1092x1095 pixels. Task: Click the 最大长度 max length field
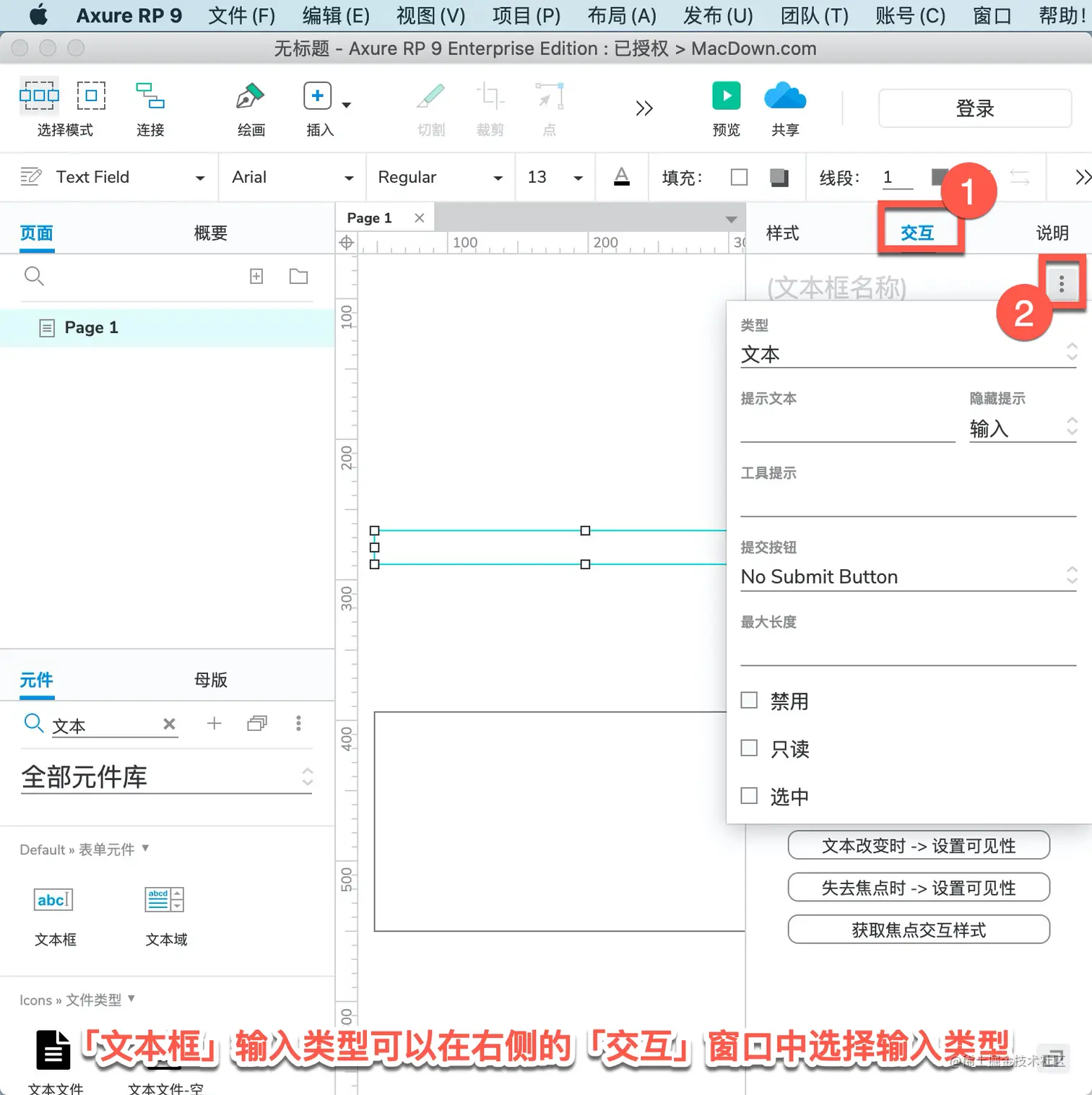(x=909, y=652)
